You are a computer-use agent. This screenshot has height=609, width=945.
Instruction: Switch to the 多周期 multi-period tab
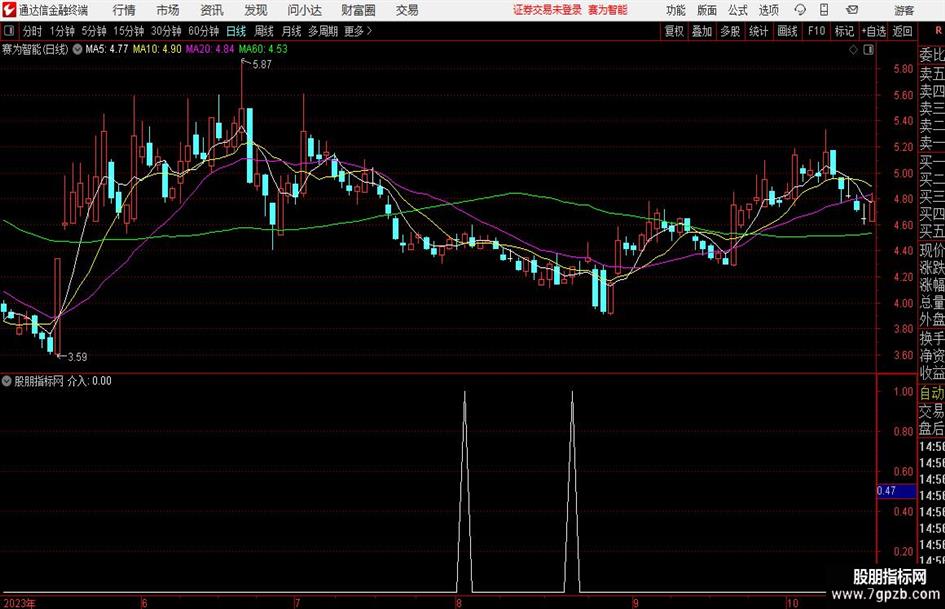coord(323,31)
